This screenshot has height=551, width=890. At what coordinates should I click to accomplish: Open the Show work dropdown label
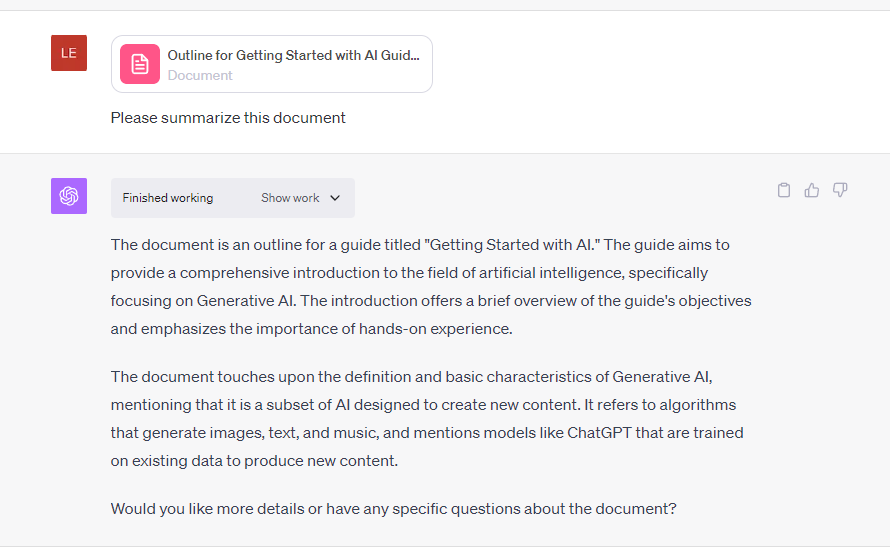[290, 198]
